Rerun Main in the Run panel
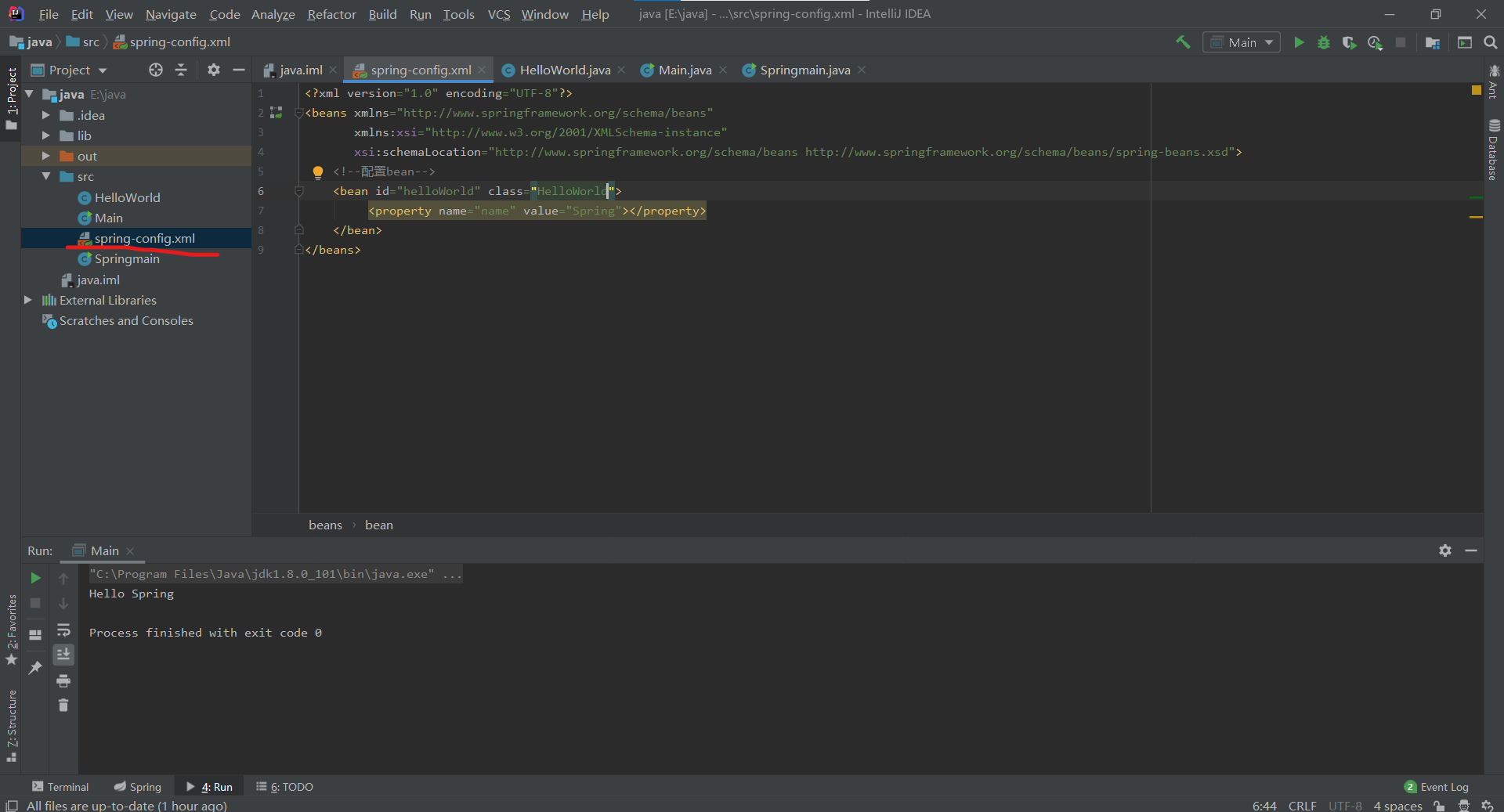 pyautogui.click(x=35, y=578)
